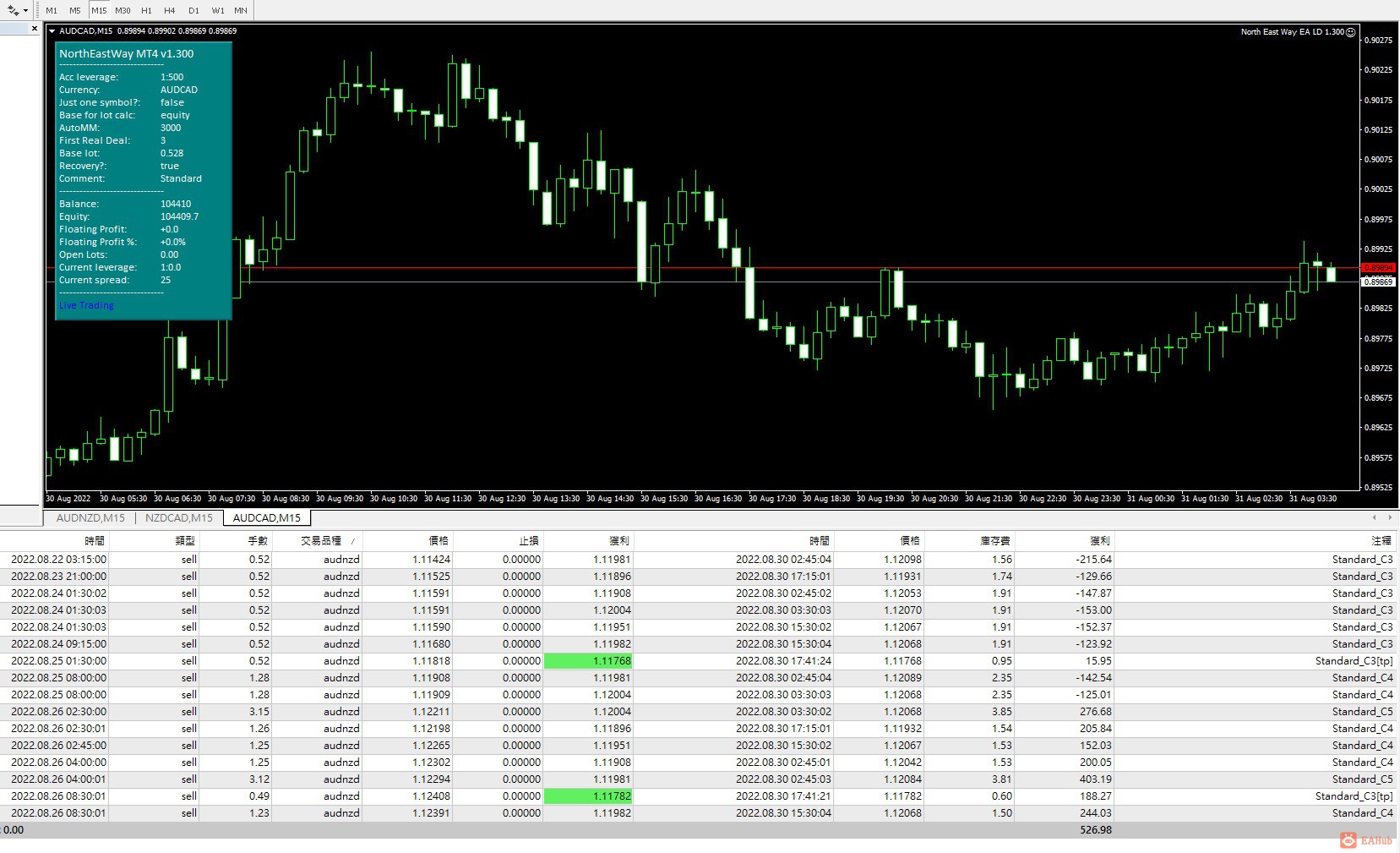Click the swap cell 0.60

tap(1002, 796)
